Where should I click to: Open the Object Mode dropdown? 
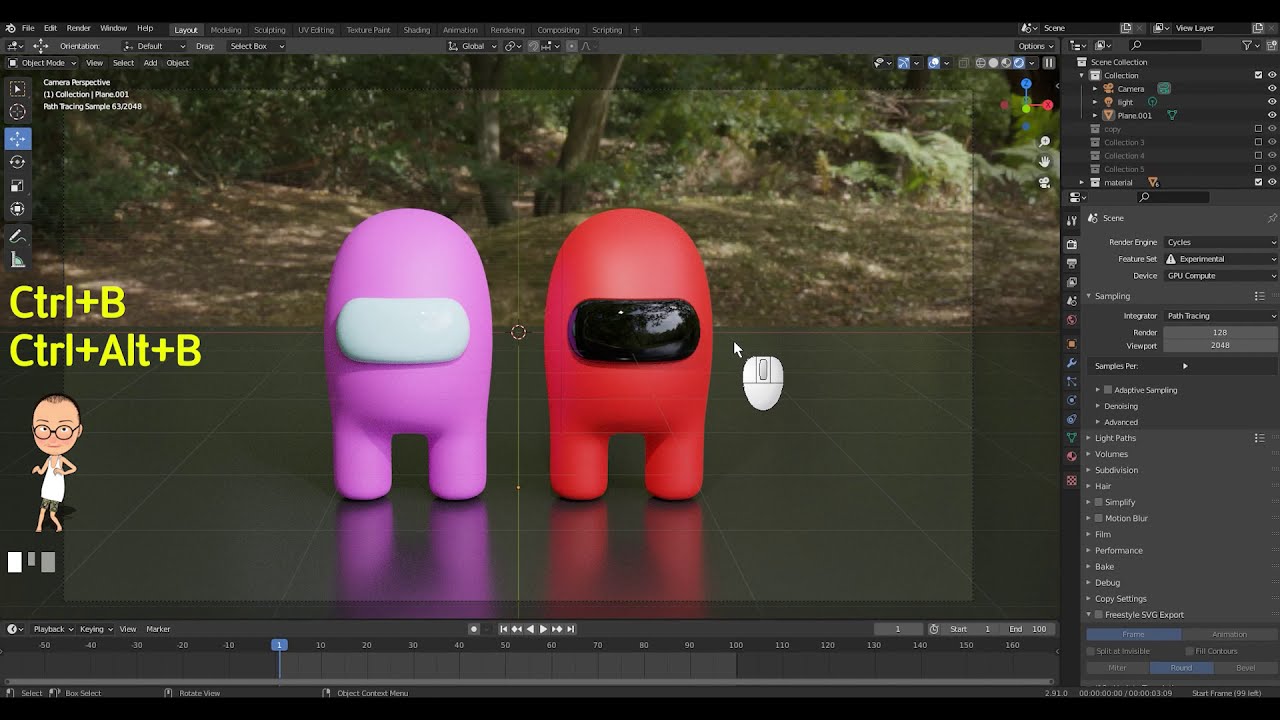pos(42,63)
